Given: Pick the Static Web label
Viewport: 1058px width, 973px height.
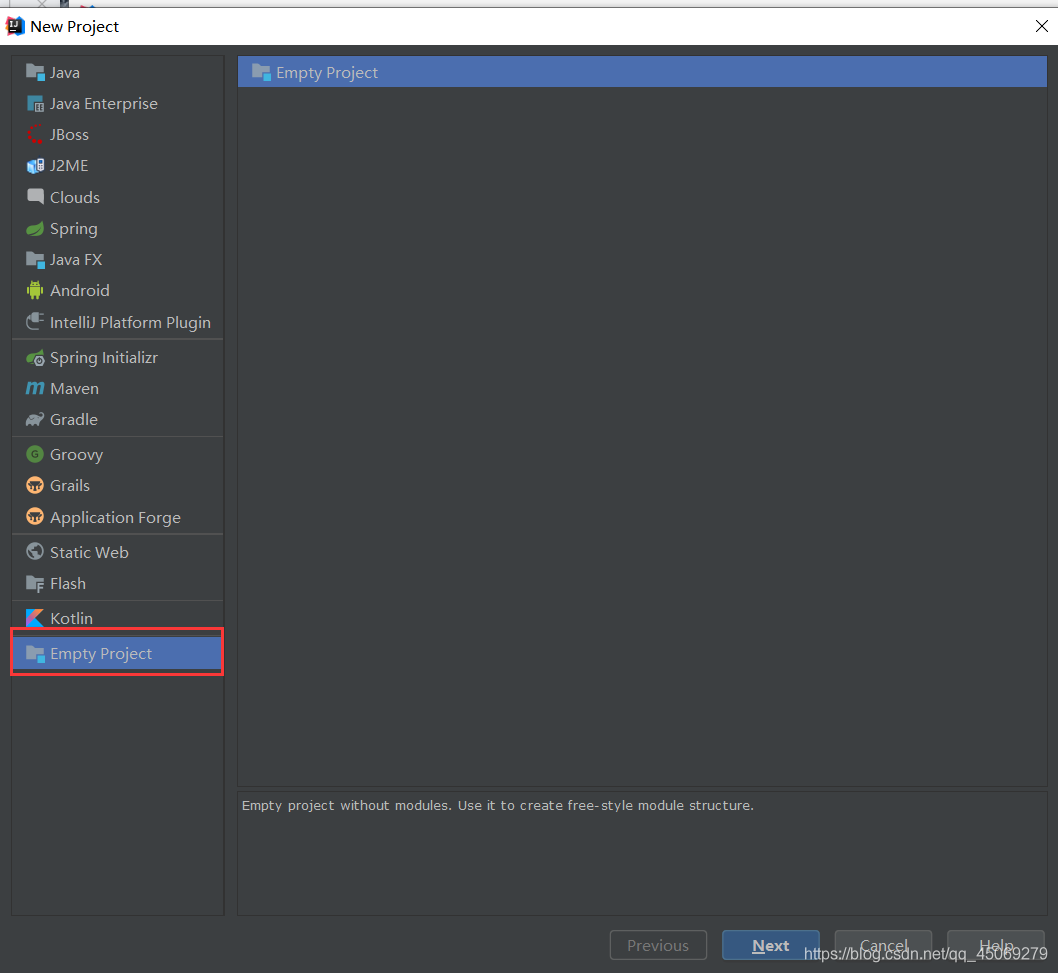Looking at the screenshot, I should pyautogui.click(x=89, y=552).
